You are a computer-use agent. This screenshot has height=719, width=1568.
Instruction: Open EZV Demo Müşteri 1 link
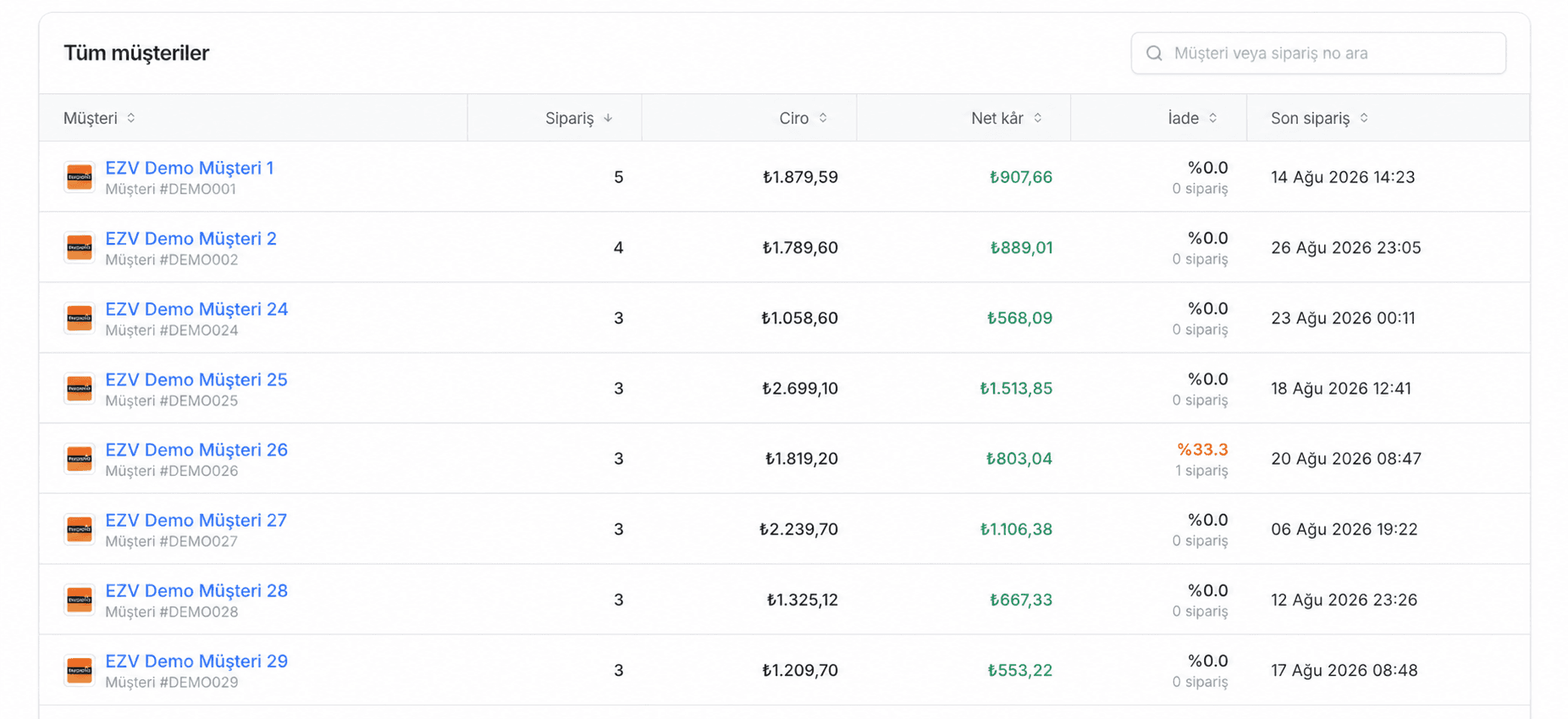coord(190,168)
